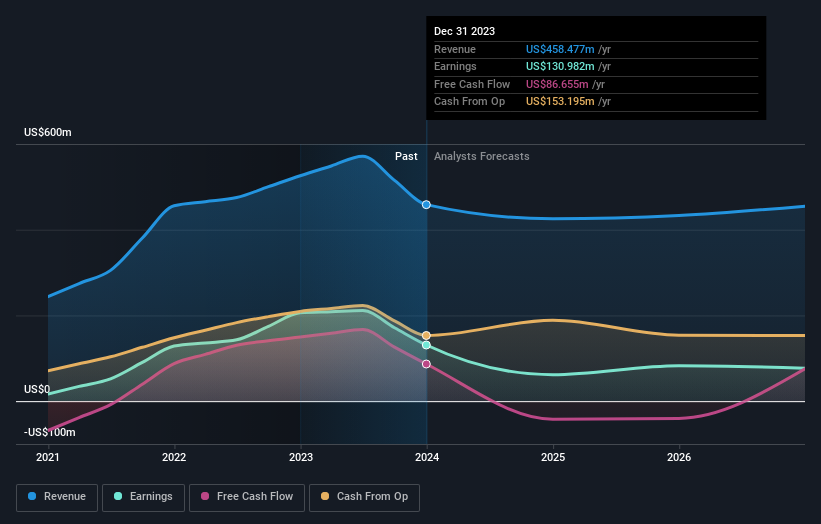Toggle the Free Cash Flow legend button
The image size is (821, 524).
(247, 497)
